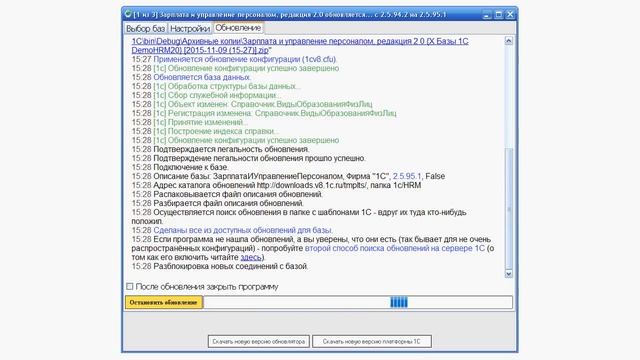640x360 pixels.
Task: Switch to the Выбор баз tab
Action: pos(146,29)
